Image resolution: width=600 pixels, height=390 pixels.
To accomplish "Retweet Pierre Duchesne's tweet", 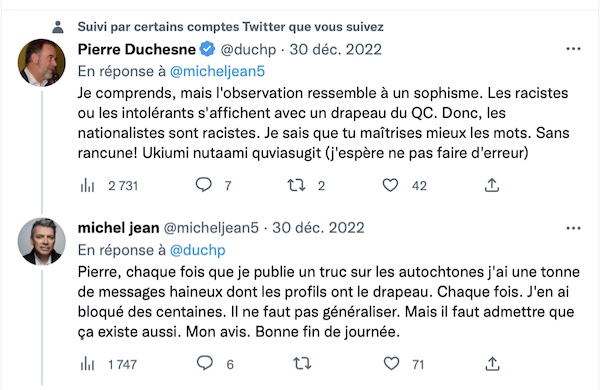I will coord(297,185).
